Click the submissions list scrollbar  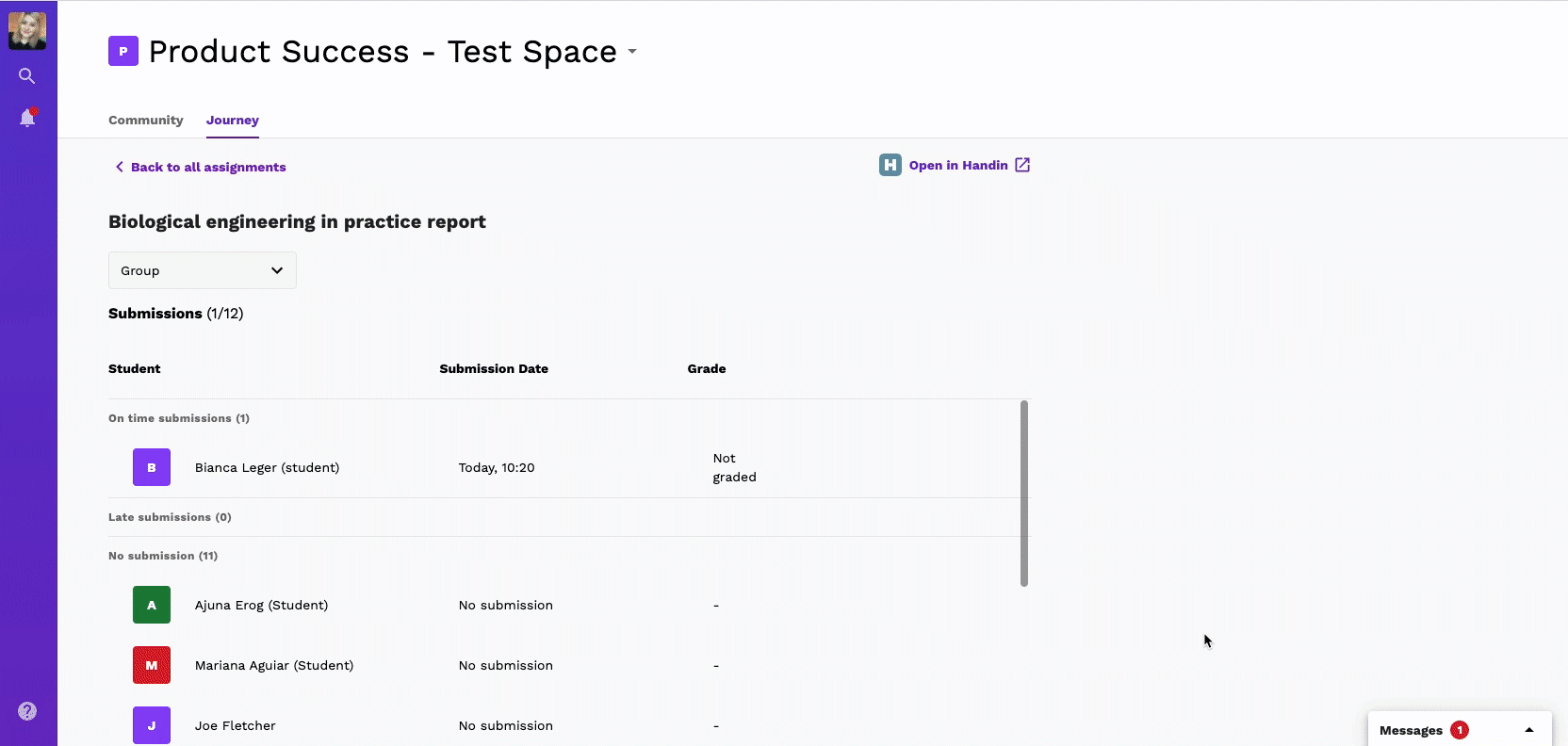[1024, 494]
